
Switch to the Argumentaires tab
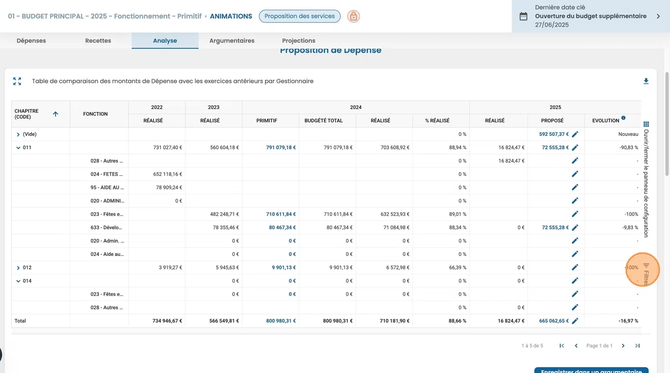232,41
